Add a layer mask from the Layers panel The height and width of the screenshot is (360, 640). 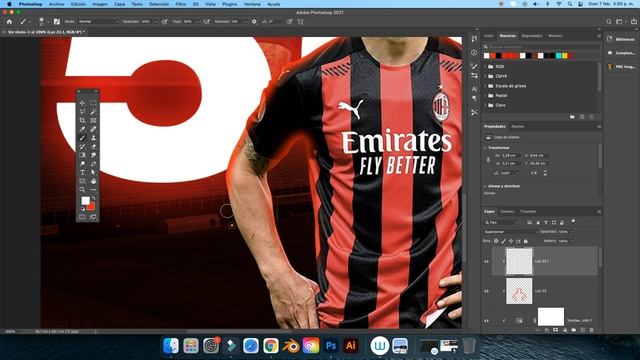[556, 330]
